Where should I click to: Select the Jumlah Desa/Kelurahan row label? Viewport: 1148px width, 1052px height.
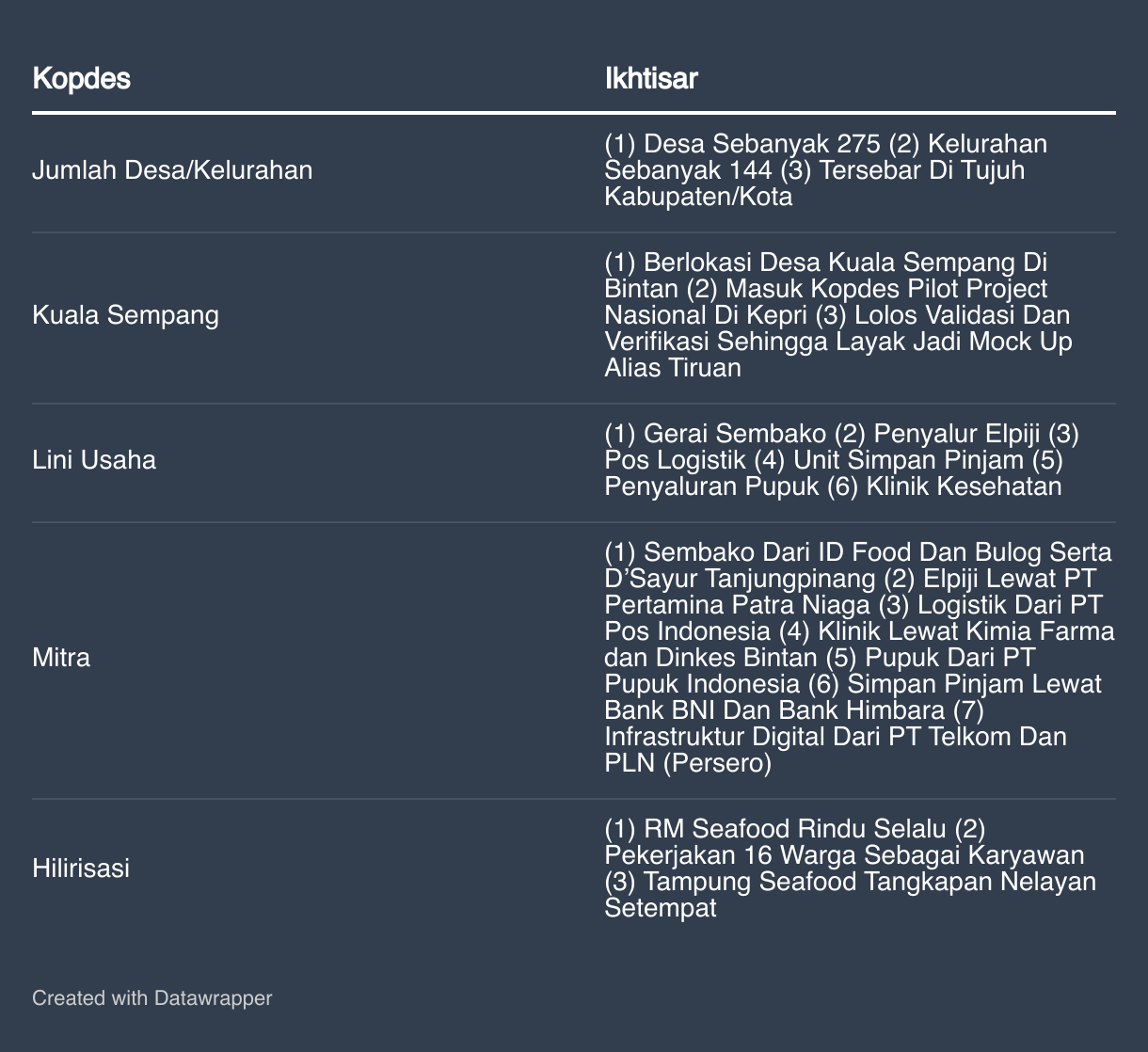(172, 170)
